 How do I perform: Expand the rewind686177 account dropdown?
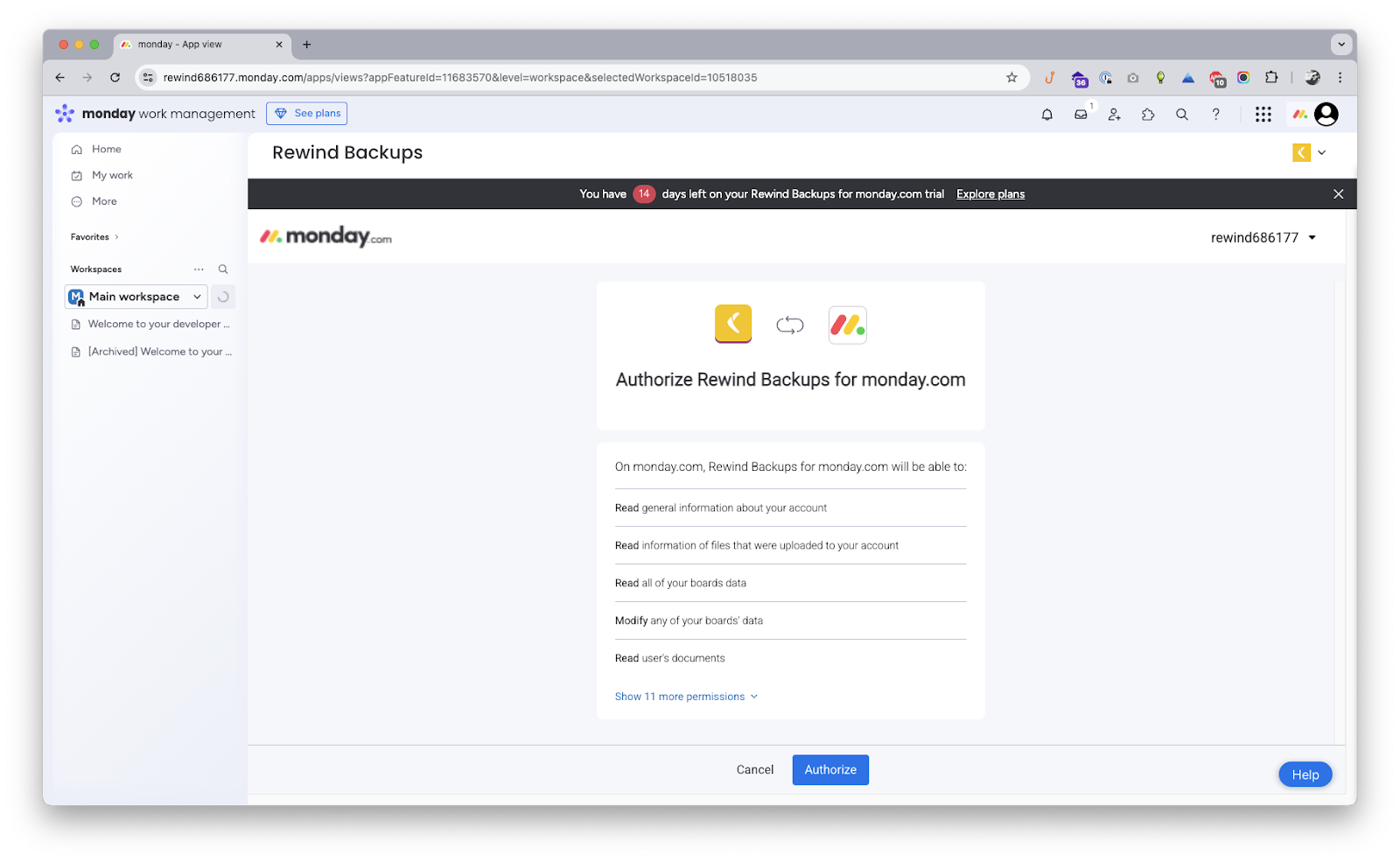tap(1263, 238)
